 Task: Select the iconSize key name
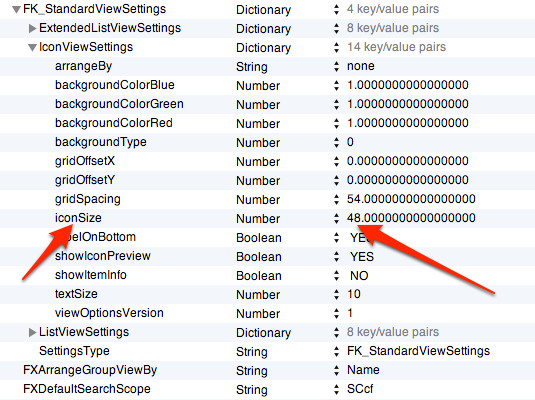(x=78, y=218)
